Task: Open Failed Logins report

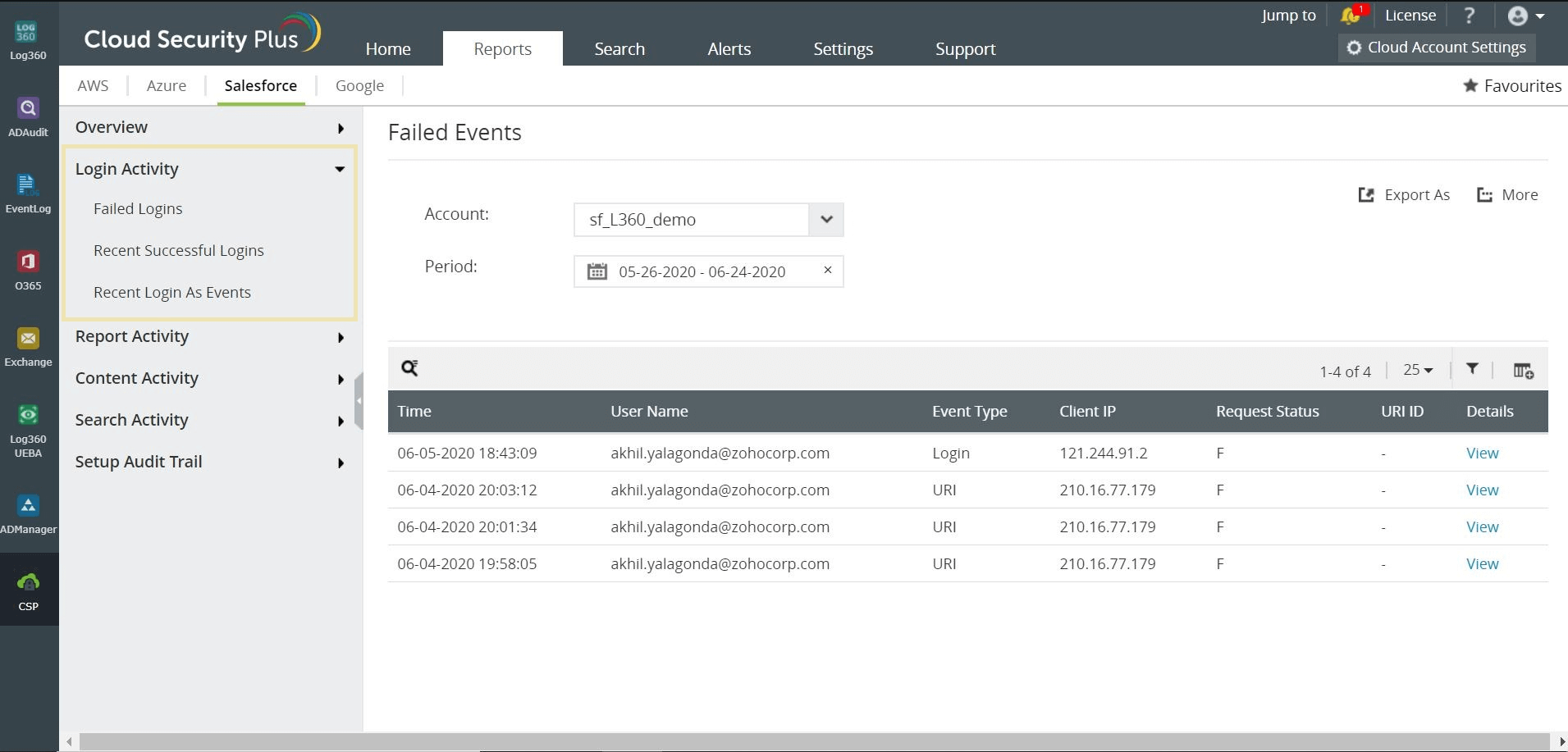Action: (138, 208)
